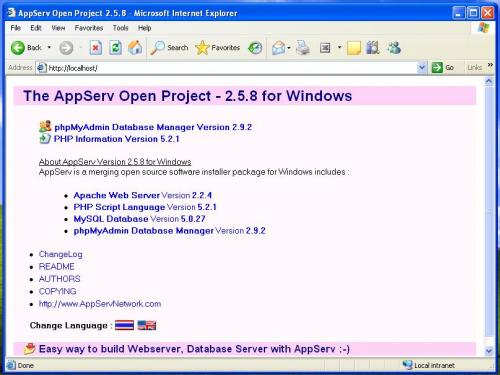Open the MySQL Database link
The image size is (500, 375).
click(x=111, y=219)
